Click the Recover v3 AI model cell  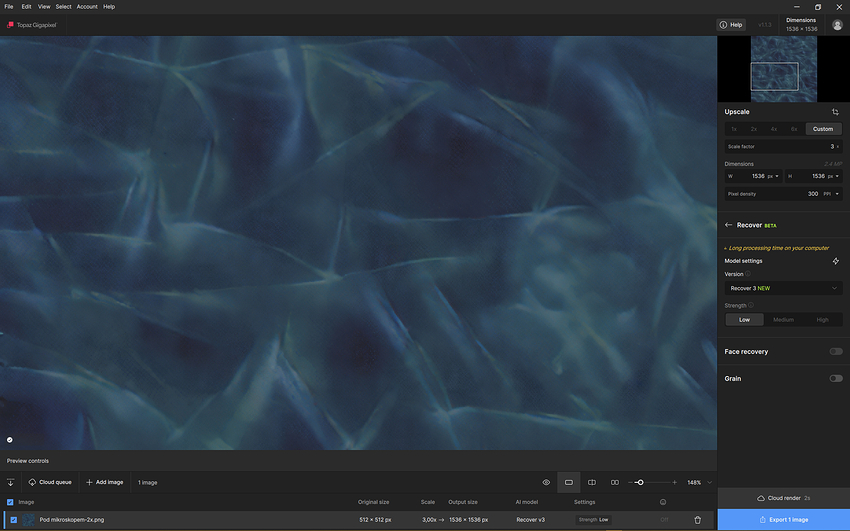click(x=530, y=520)
